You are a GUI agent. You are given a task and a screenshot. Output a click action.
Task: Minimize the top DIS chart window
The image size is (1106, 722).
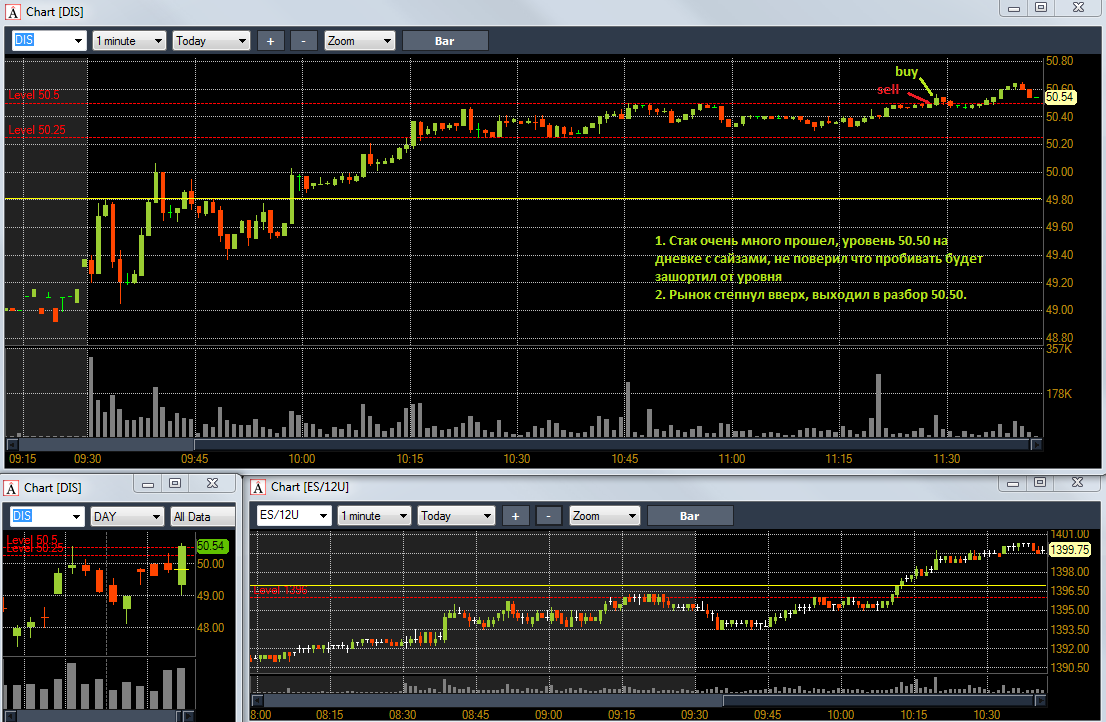coord(1014,8)
